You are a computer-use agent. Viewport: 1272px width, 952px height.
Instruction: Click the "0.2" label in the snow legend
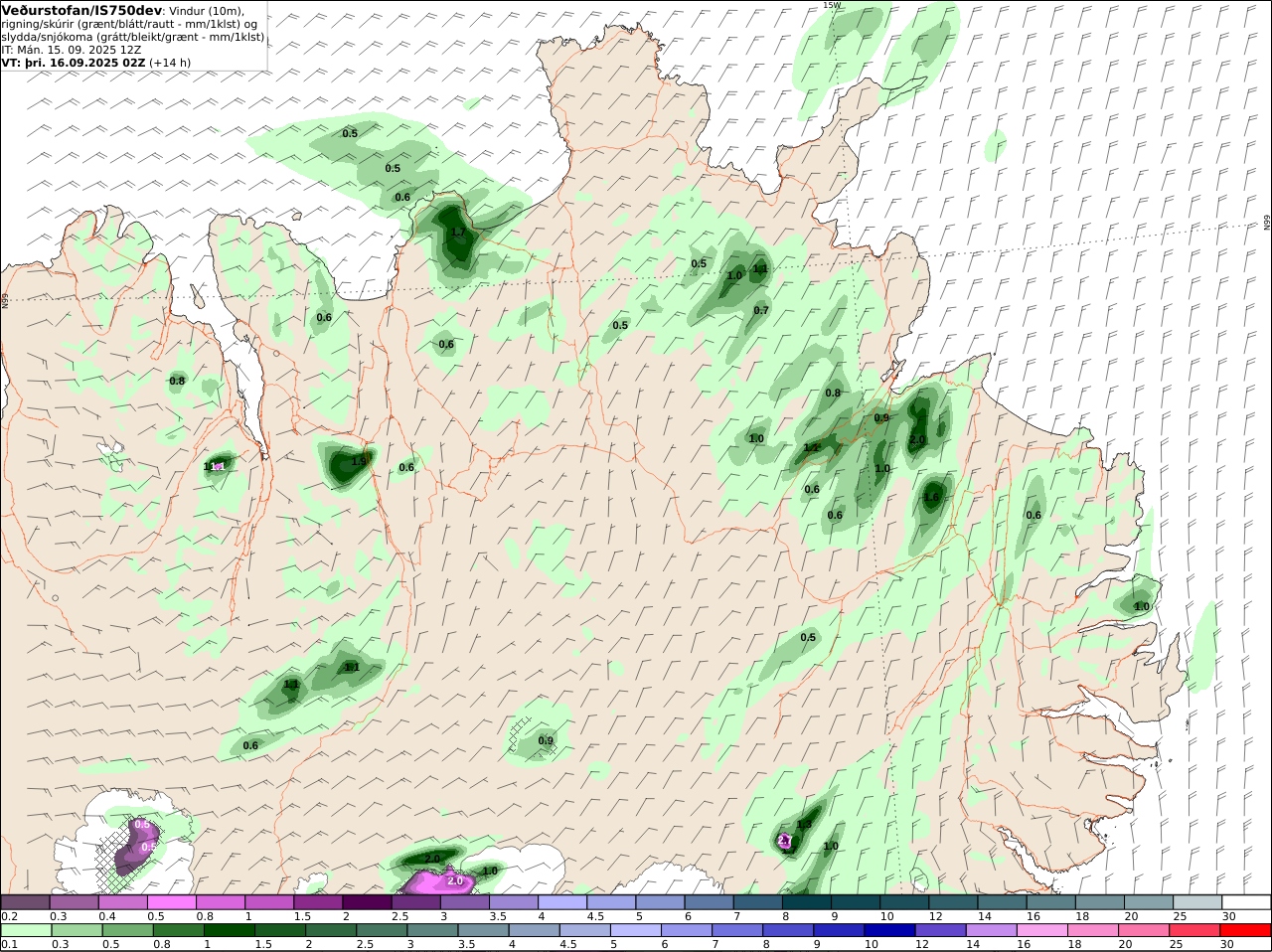[9, 916]
